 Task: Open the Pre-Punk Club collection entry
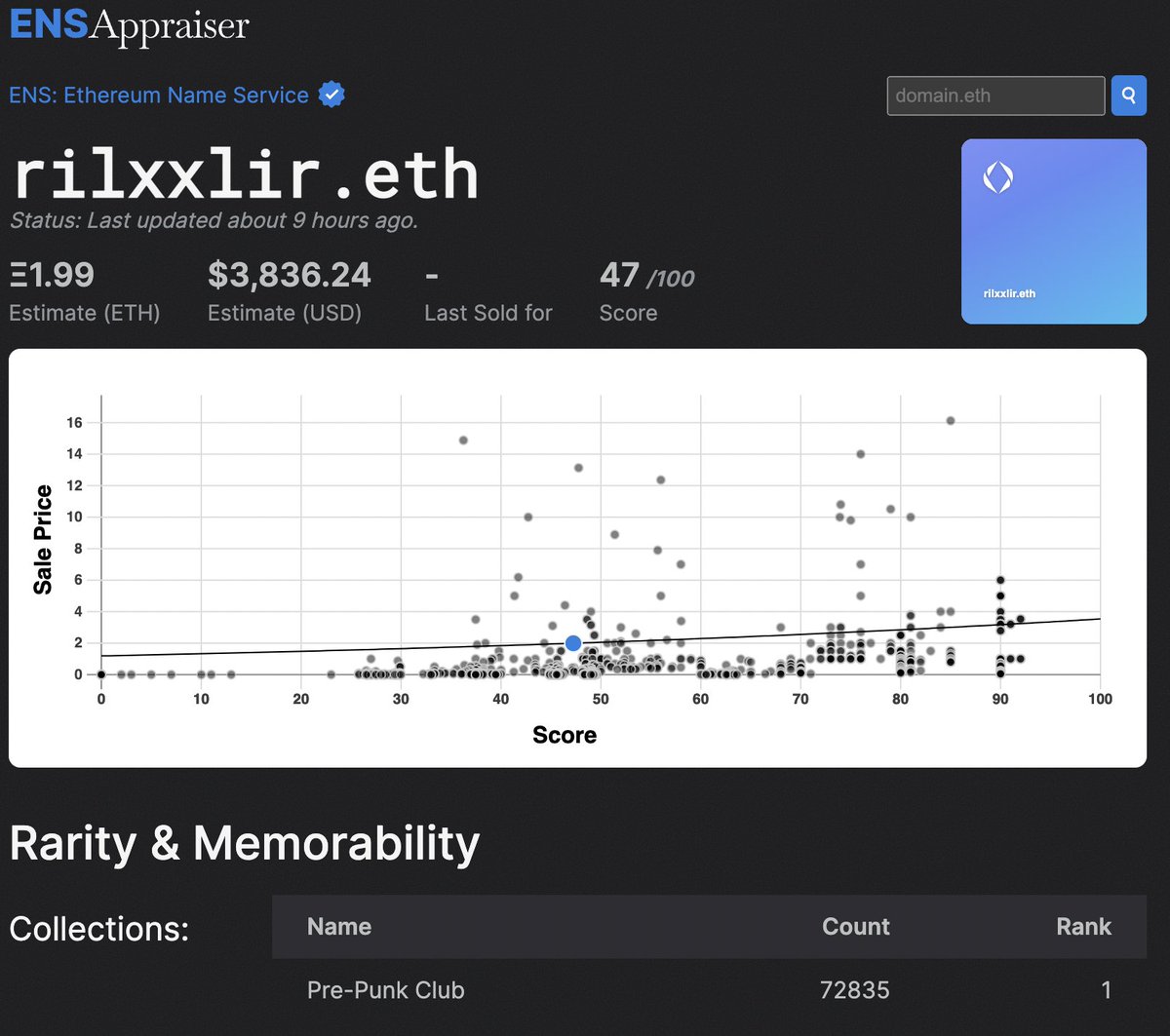pos(385,989)
